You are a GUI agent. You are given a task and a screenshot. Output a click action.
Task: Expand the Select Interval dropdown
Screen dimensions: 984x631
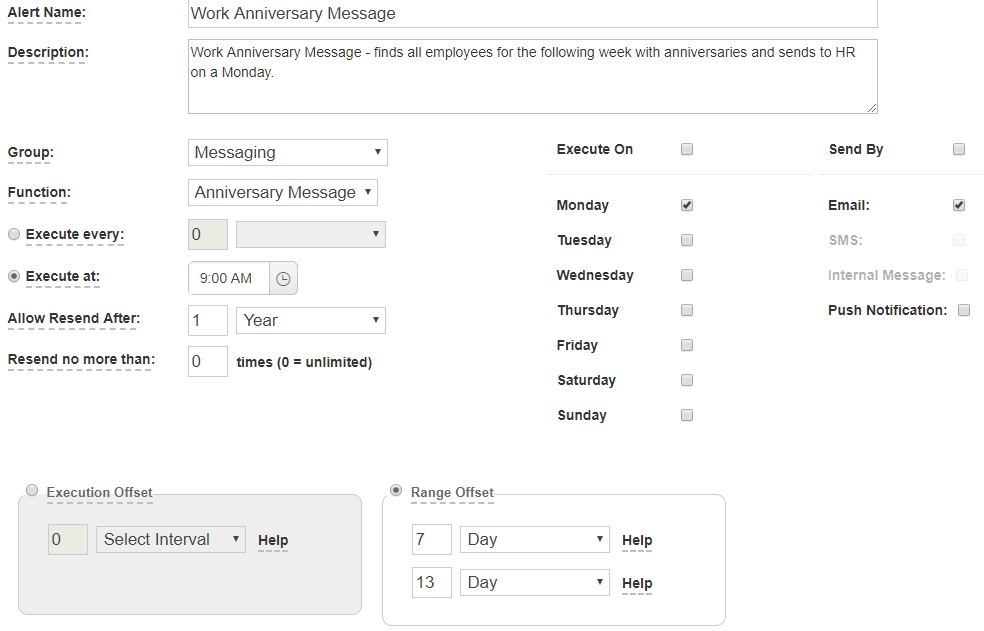point(171,539)
